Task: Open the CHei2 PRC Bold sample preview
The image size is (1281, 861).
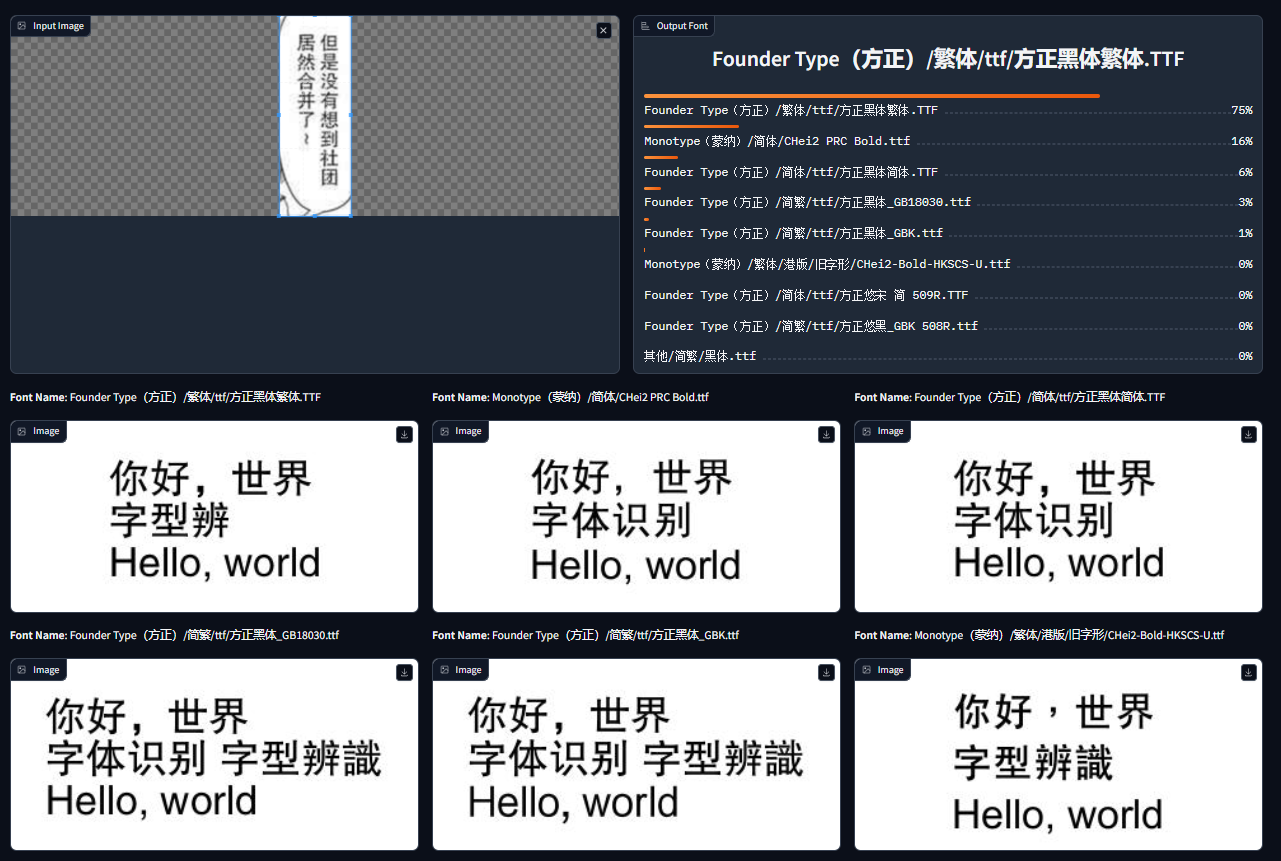Action: 636,517
